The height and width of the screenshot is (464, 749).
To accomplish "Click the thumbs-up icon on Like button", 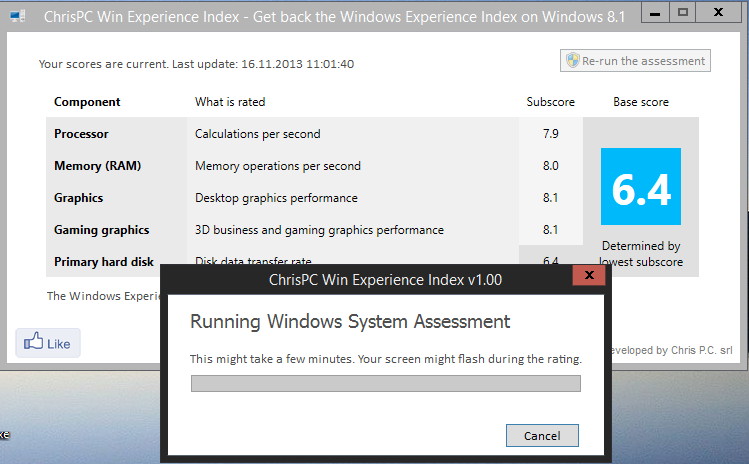I will pyautogui.click(x=33, y=341).
